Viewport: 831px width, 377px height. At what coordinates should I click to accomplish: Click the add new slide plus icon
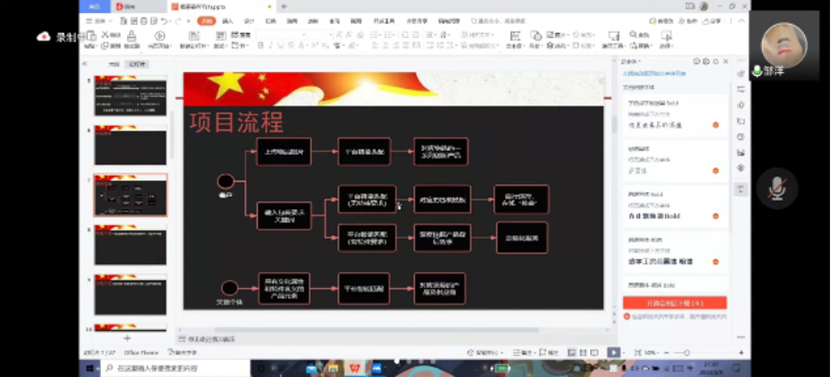point(127,338)
